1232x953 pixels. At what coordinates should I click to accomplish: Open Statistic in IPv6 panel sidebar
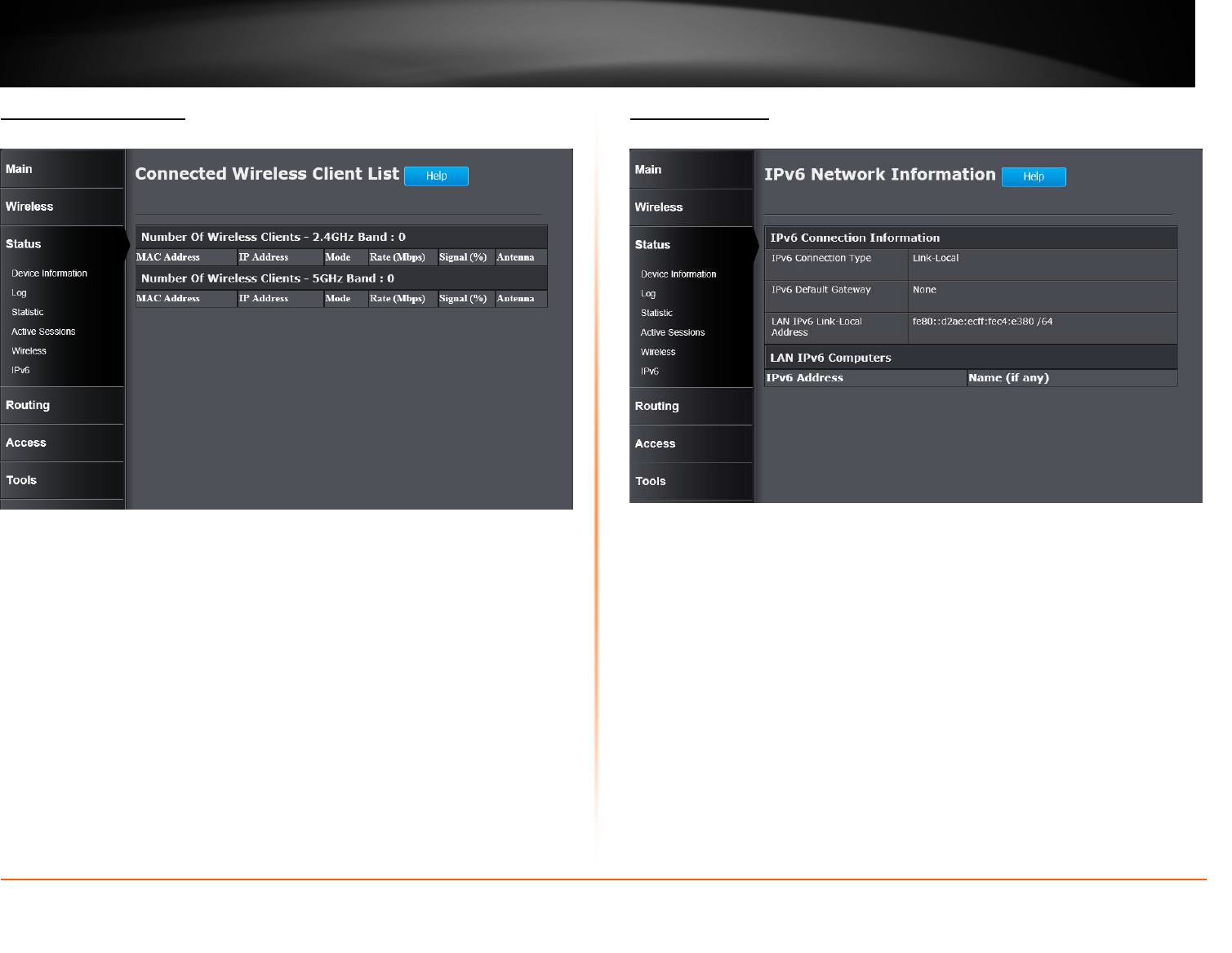(657, 313)
